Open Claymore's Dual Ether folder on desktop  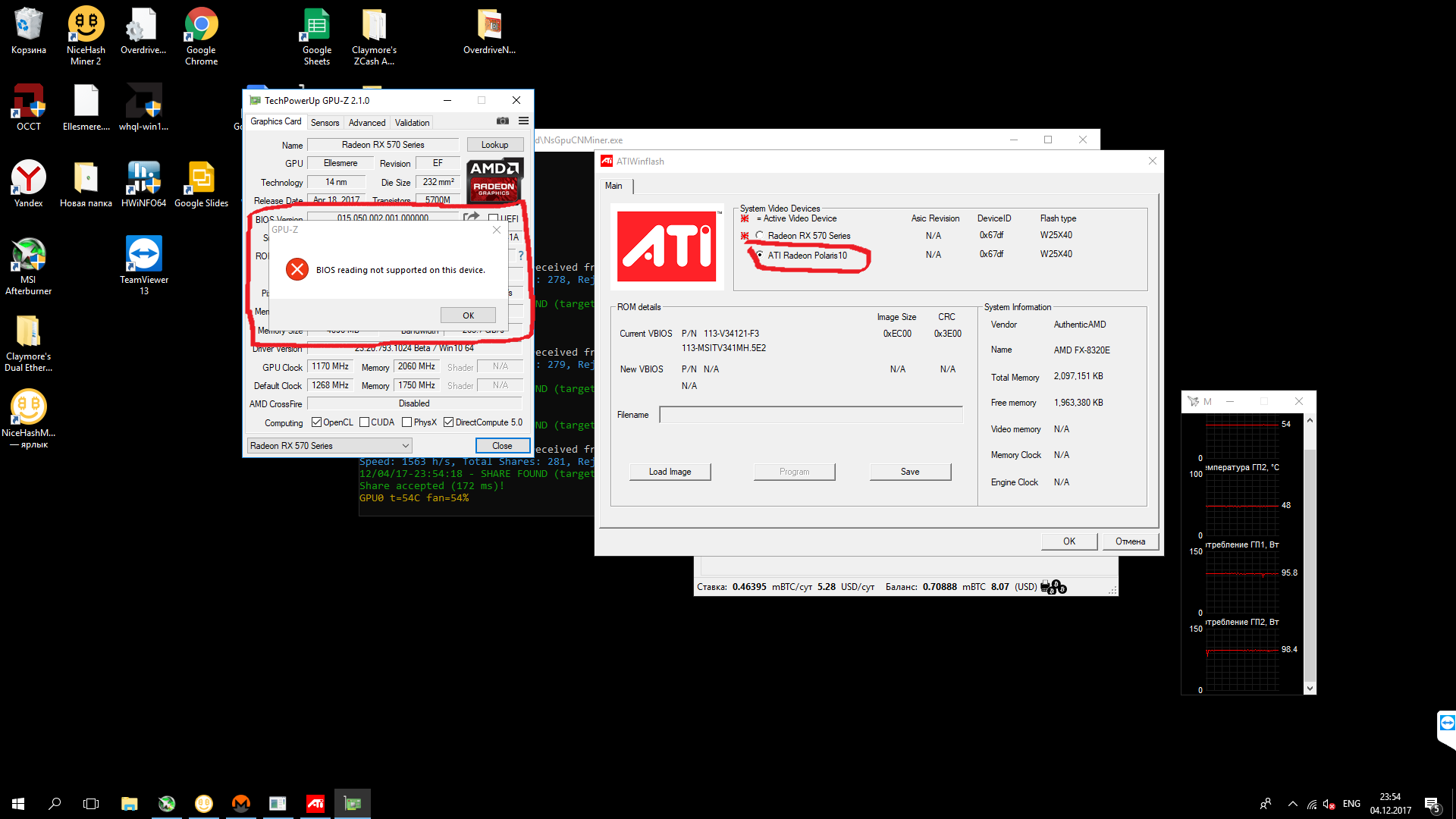29,343
